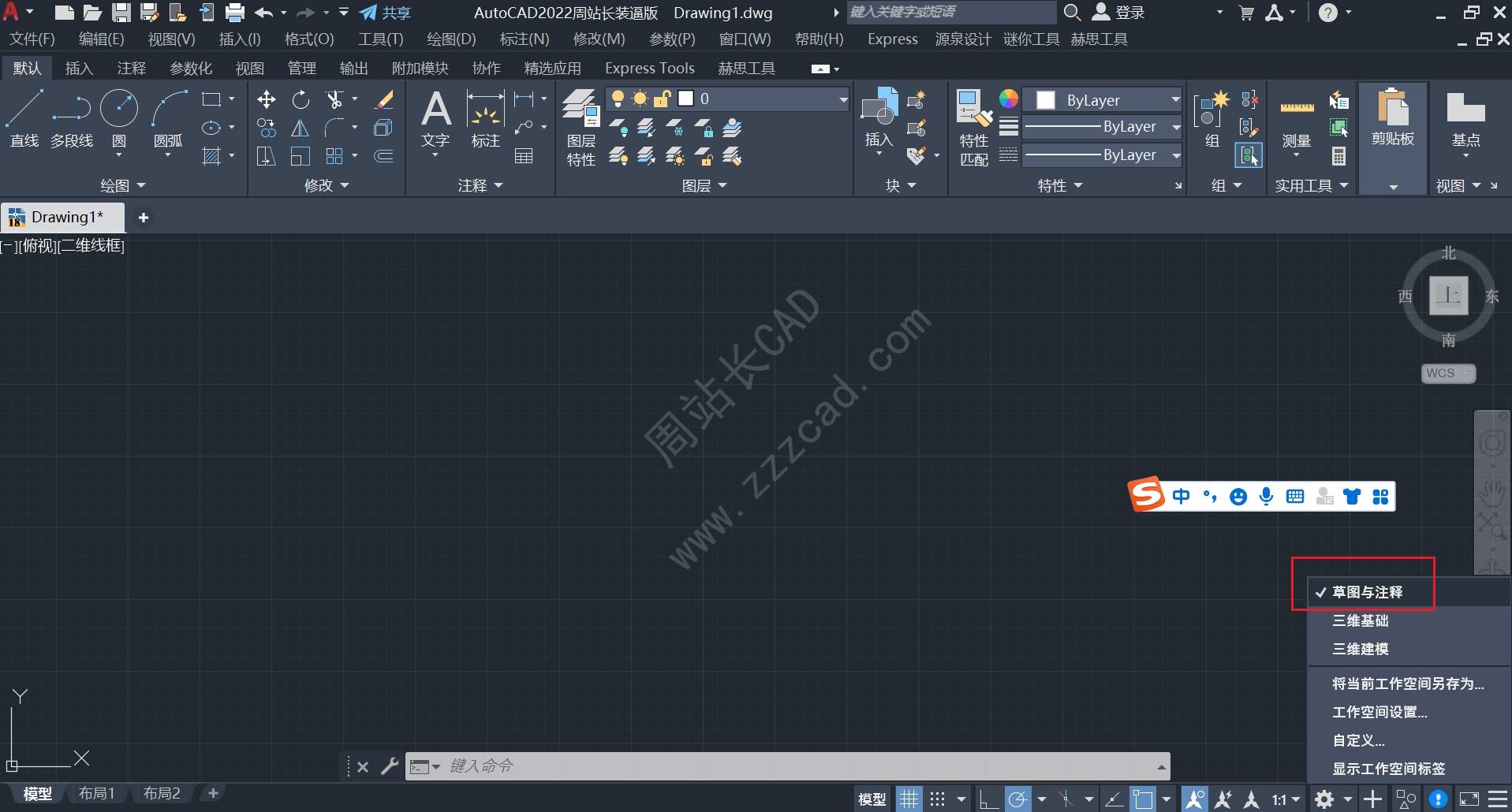
Task: Click the Offset tool icon
Action: (384, 156)
